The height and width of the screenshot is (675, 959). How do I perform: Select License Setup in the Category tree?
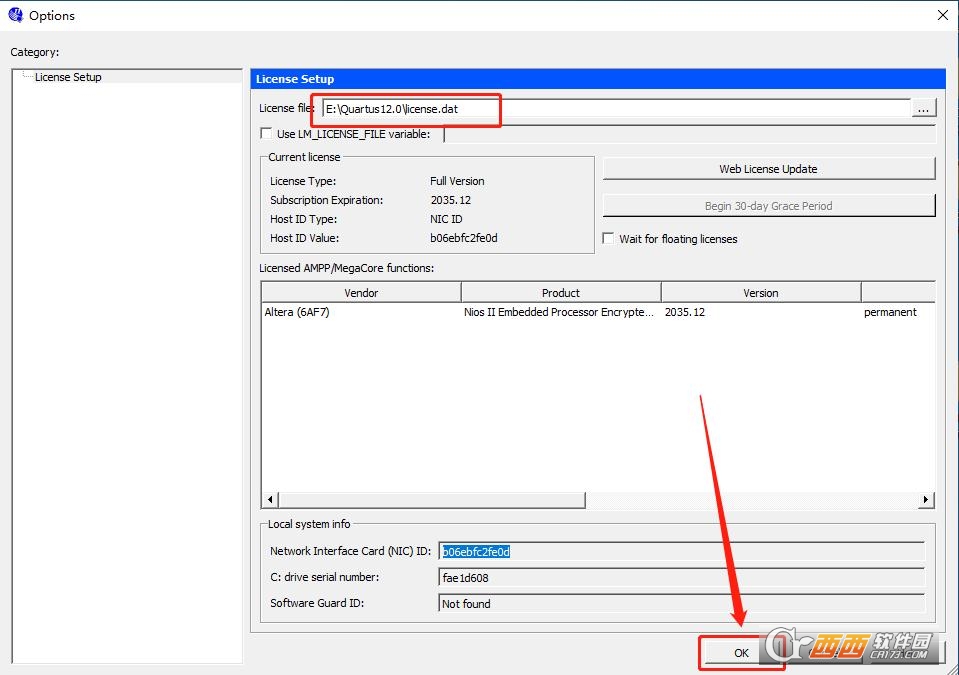[x=68, y=77]
